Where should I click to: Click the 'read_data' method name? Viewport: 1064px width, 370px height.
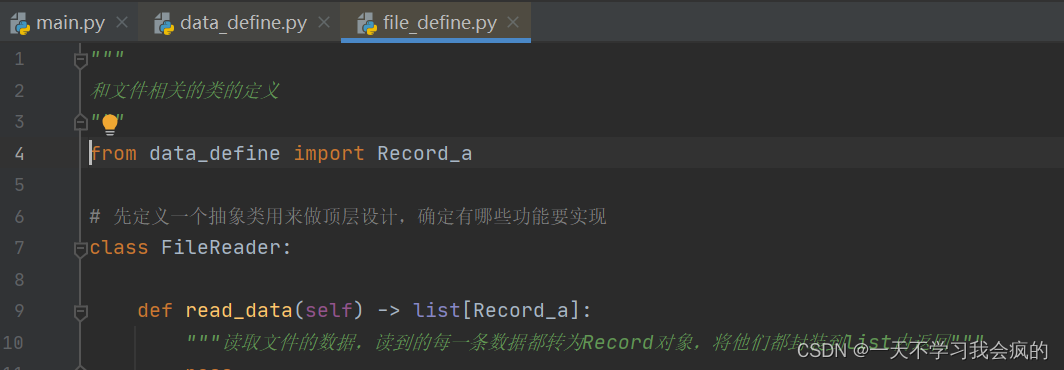click(239, 311)
